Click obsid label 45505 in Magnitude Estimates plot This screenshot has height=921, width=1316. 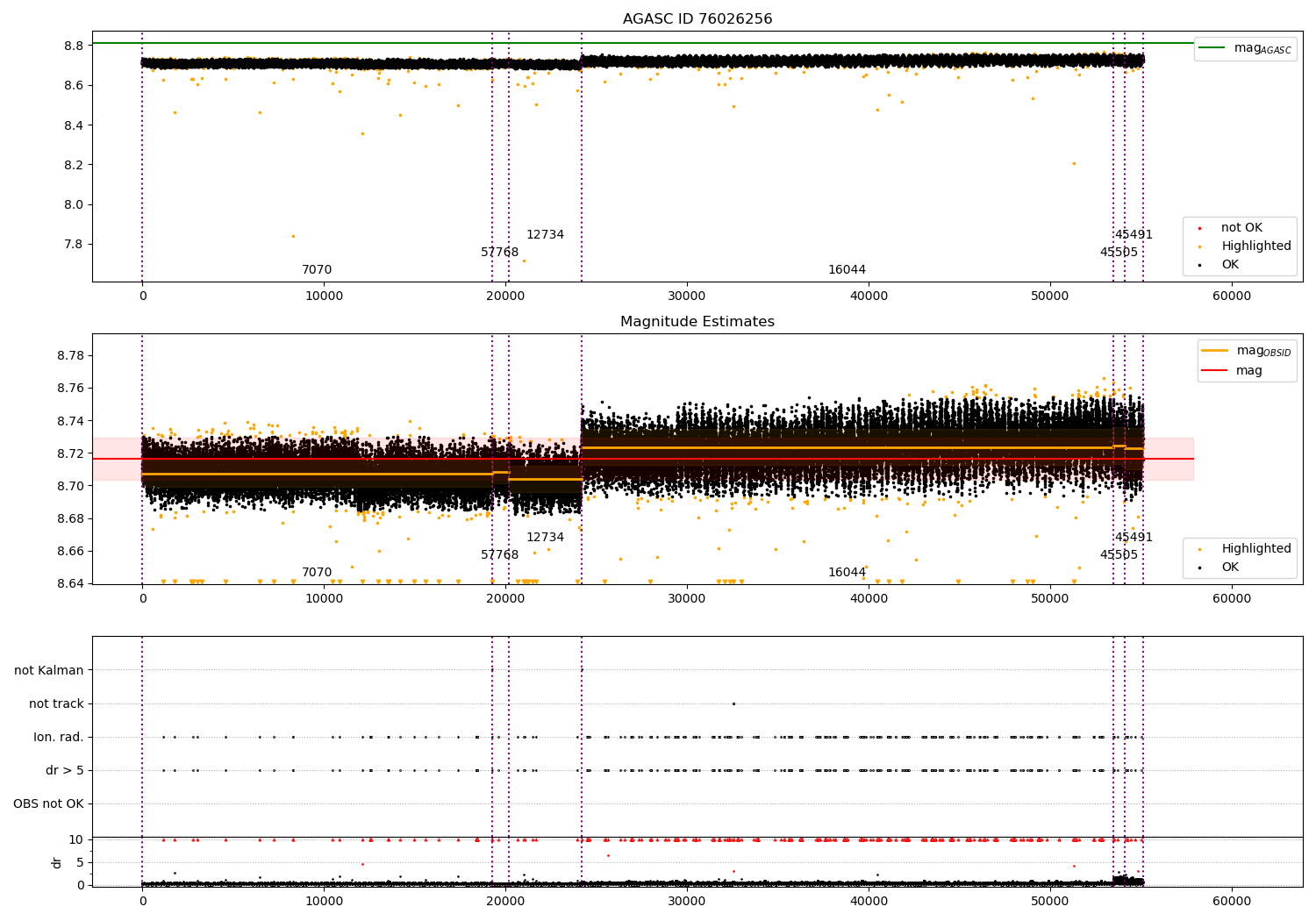(1119, 555)
